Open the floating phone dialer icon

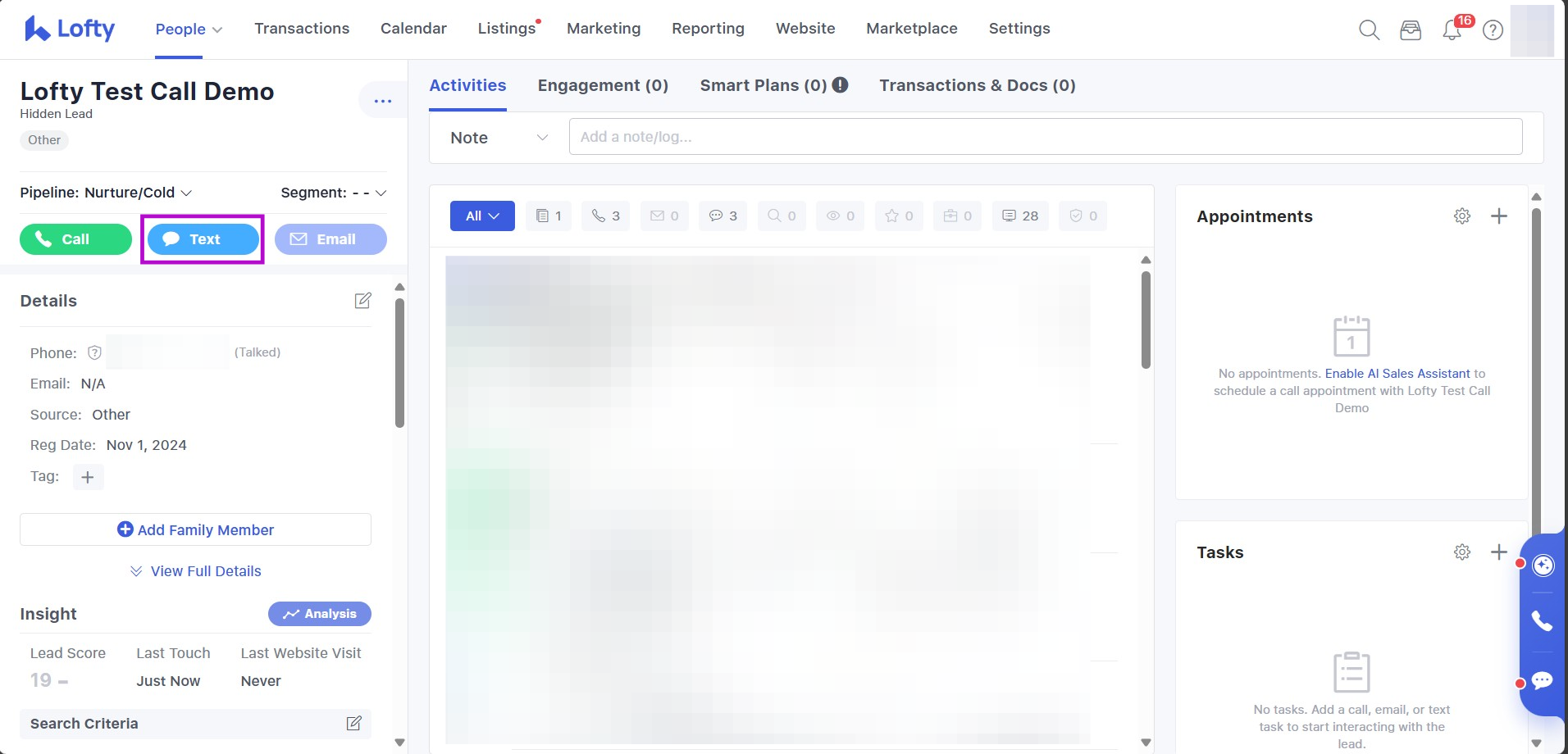[x=1542, y=621]
